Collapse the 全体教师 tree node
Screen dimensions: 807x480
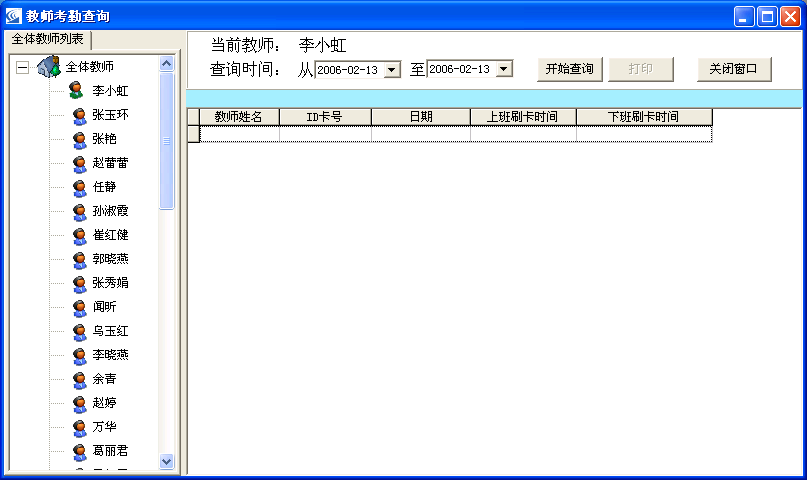(x=22, y=67)
